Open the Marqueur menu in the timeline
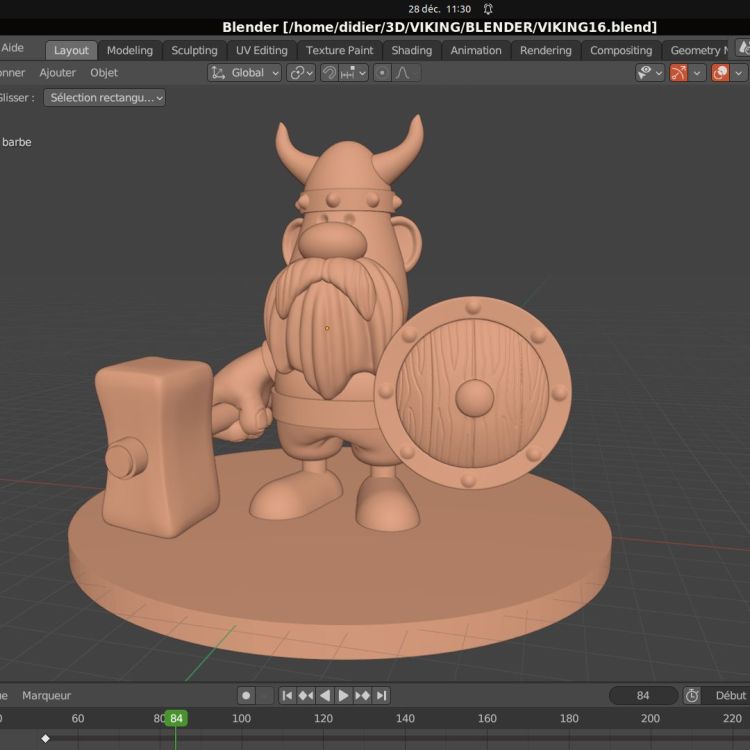Viewport: 750px width, 750px height. (46, 695)
